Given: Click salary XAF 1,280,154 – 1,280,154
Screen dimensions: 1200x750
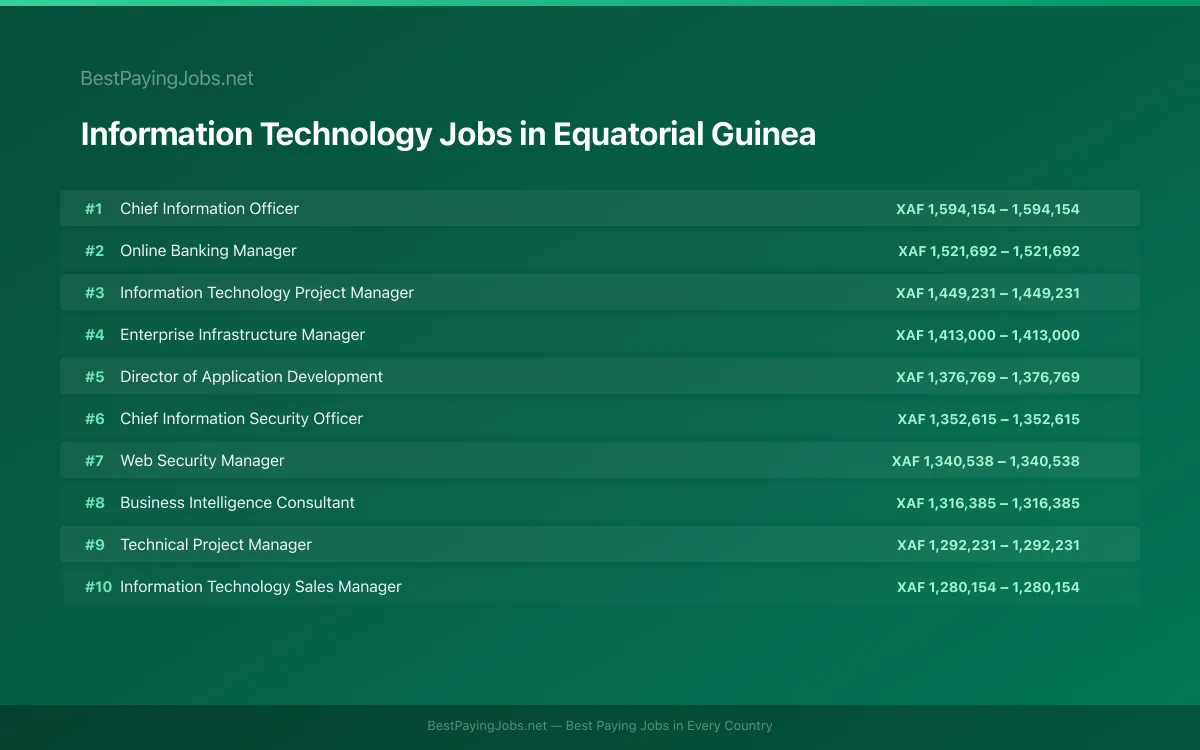Looking at the screenshot, I should pyautogui.click(x=989, y=587).
